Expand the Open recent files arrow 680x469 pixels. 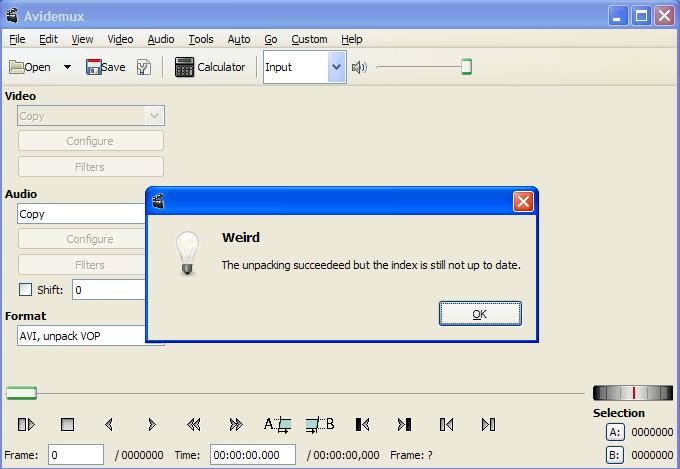tap(67, 67)
